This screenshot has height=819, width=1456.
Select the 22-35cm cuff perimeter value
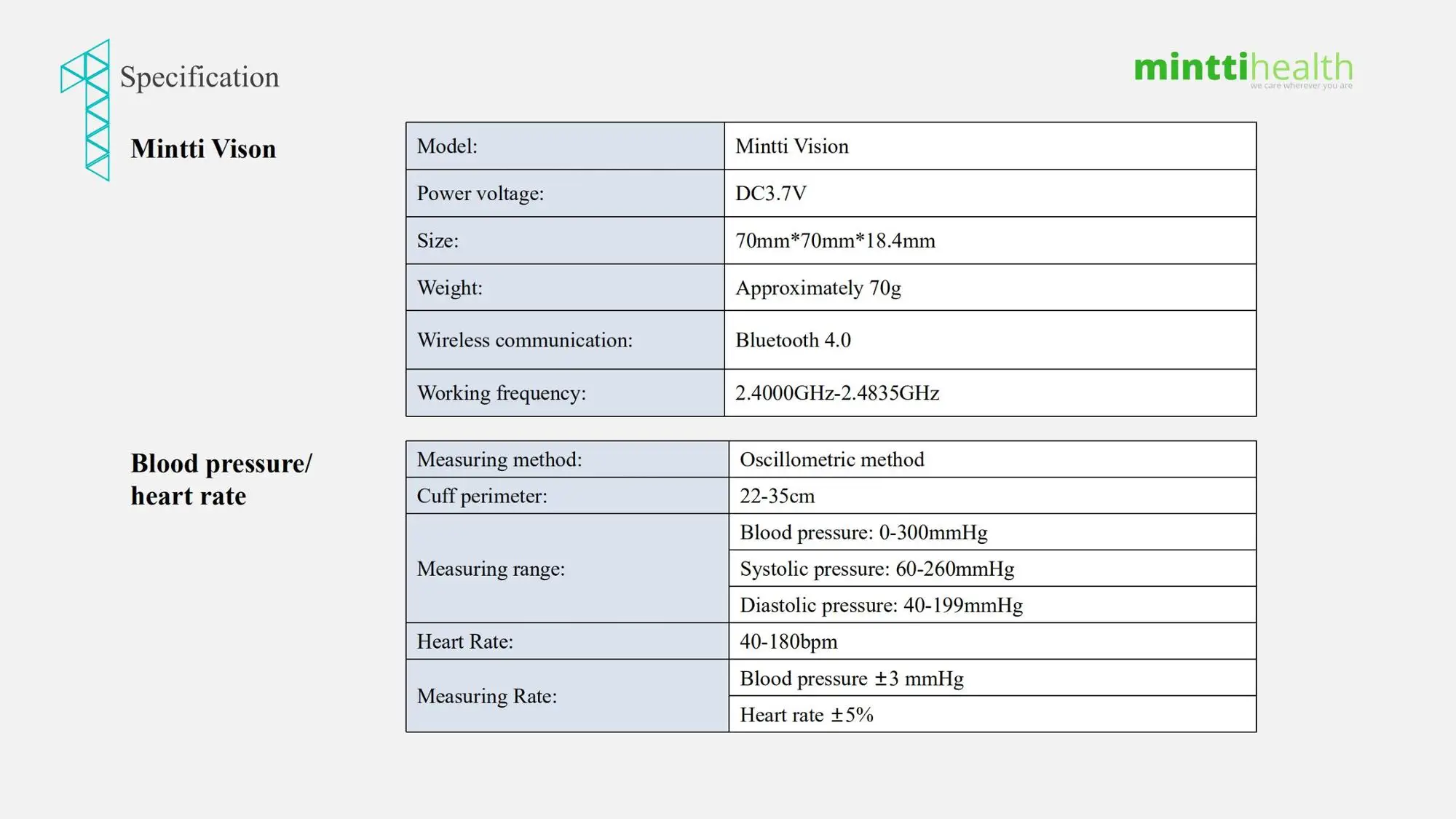pyautogui.click(x=777, y=496)
